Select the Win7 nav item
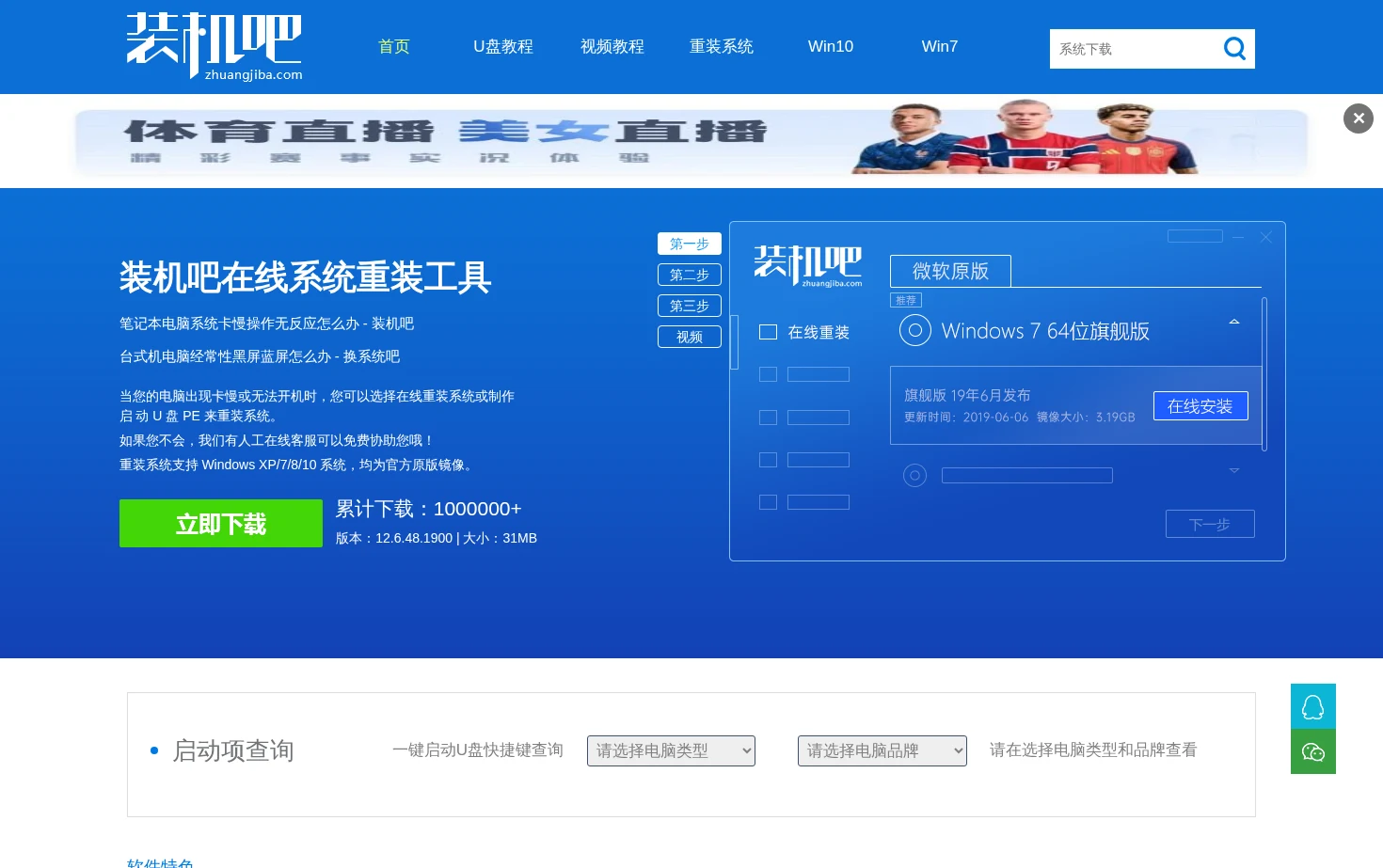Screen dimensions: 1383x868 click(940, 46)
